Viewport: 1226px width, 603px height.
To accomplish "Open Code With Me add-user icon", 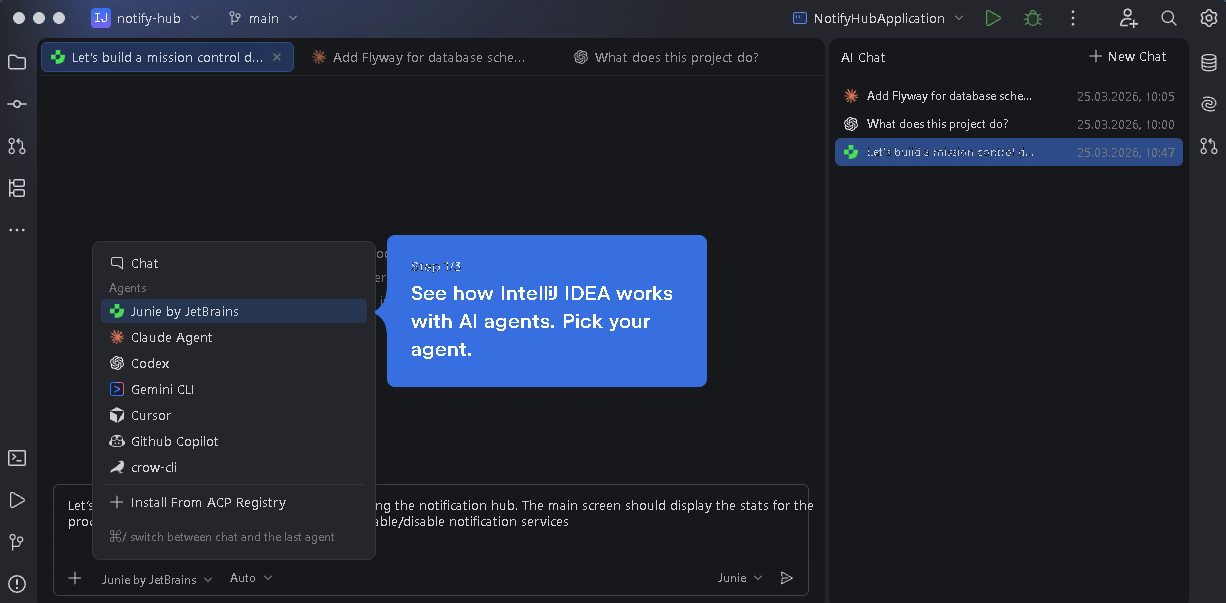I will [x=1129, y=18].
